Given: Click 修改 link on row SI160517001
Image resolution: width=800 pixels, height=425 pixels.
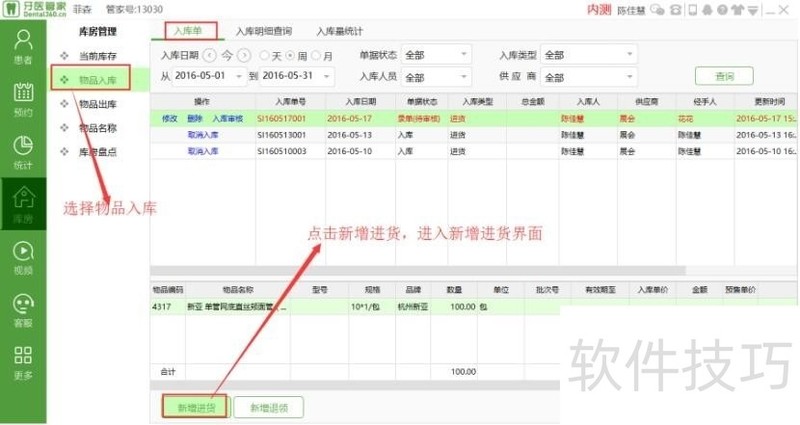Looking at the screenshot, I should (x=169, y=118).
